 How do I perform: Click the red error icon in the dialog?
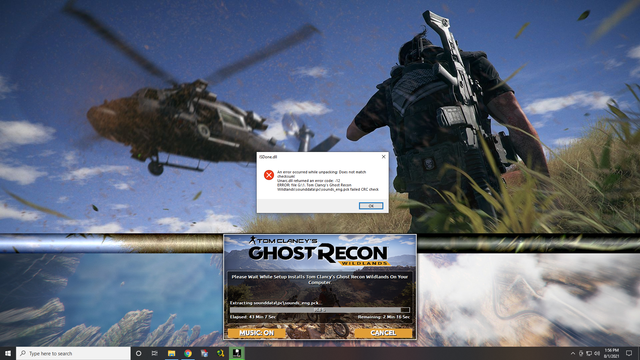coord(269,175)
